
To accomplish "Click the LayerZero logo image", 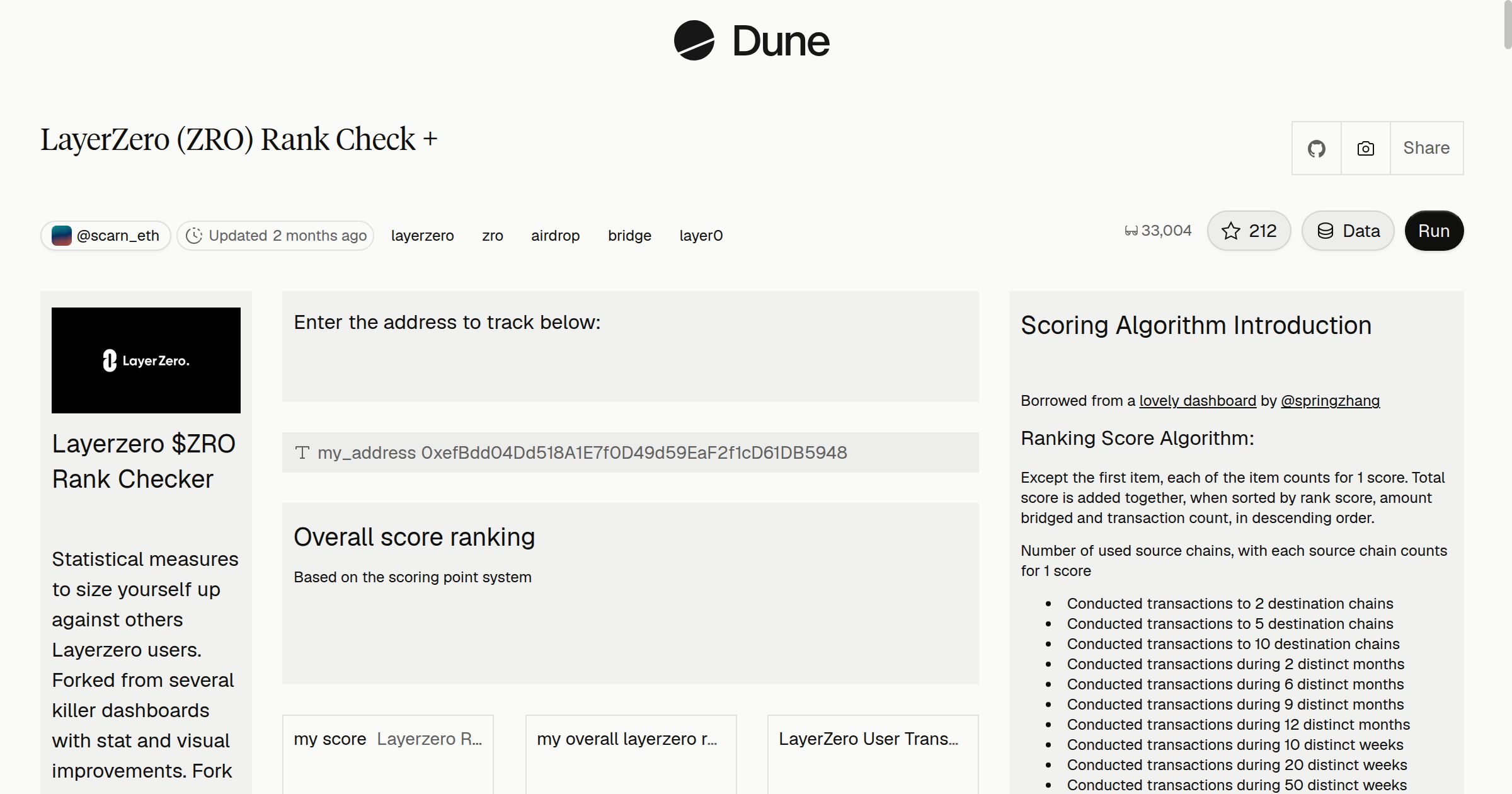I will click(146, 360).
